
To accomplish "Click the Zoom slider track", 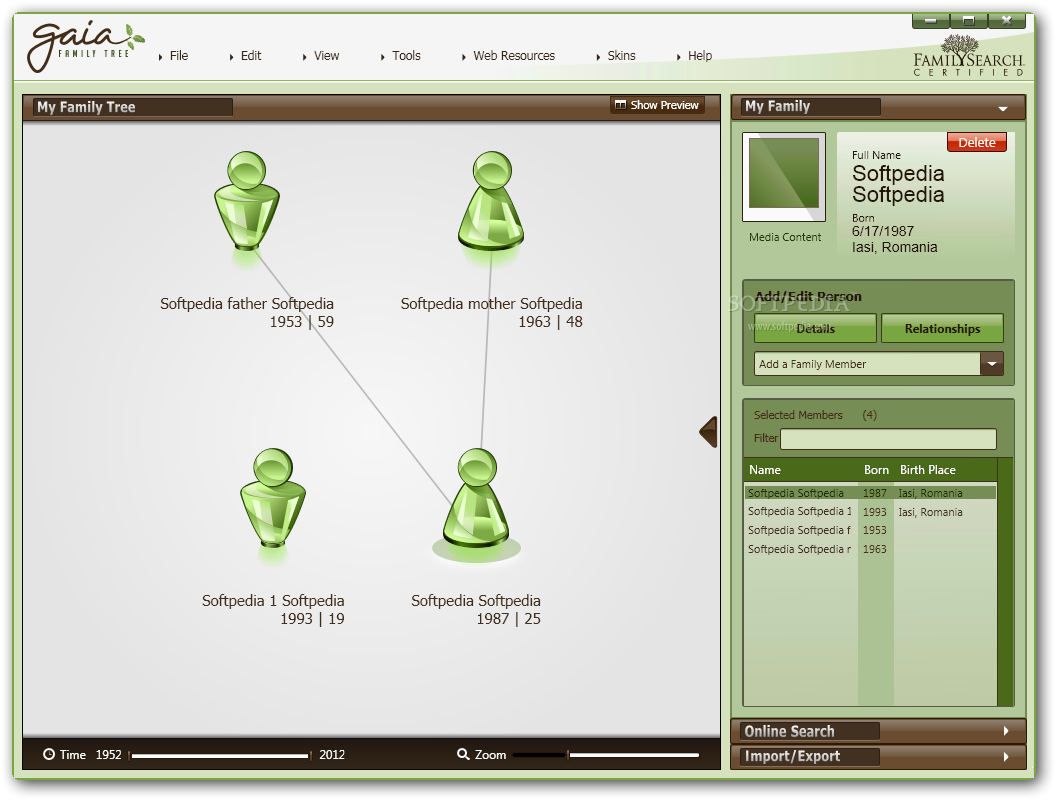I will coord(605,755).
